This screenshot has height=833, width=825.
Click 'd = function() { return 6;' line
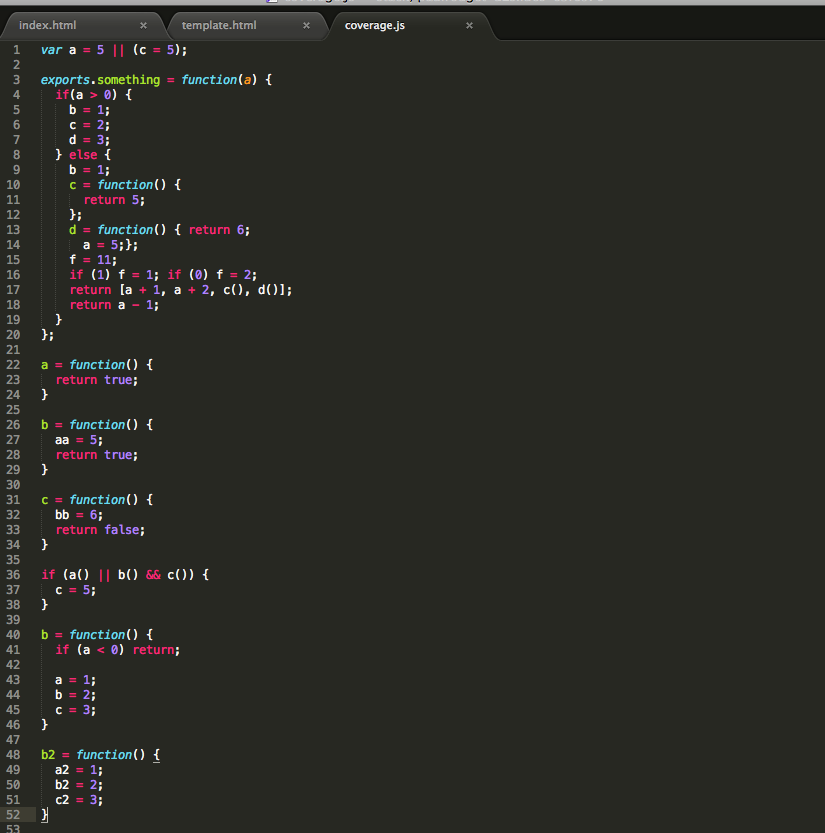(x=159, y=230)
